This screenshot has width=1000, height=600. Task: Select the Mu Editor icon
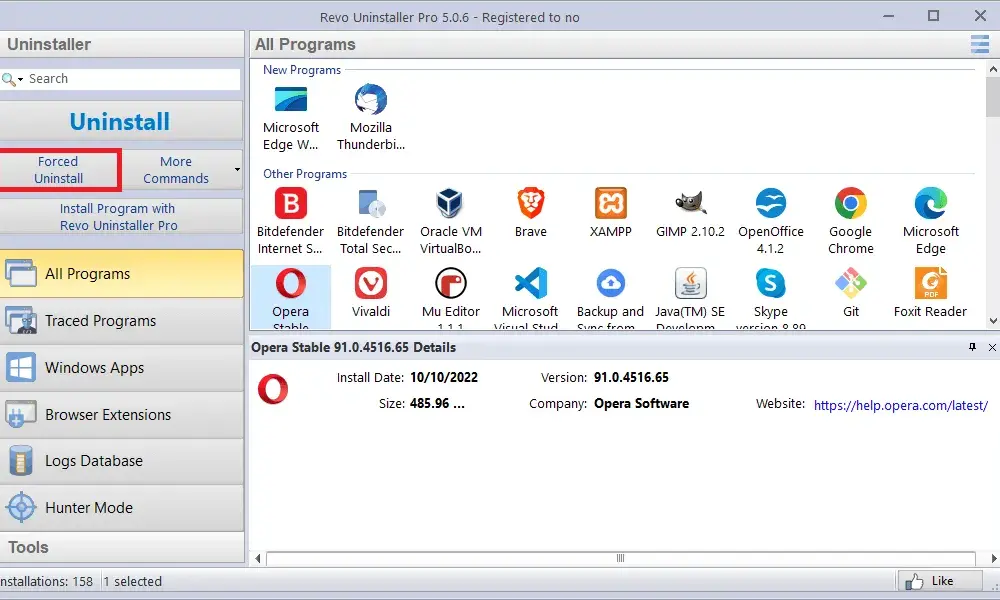(450, 283)
